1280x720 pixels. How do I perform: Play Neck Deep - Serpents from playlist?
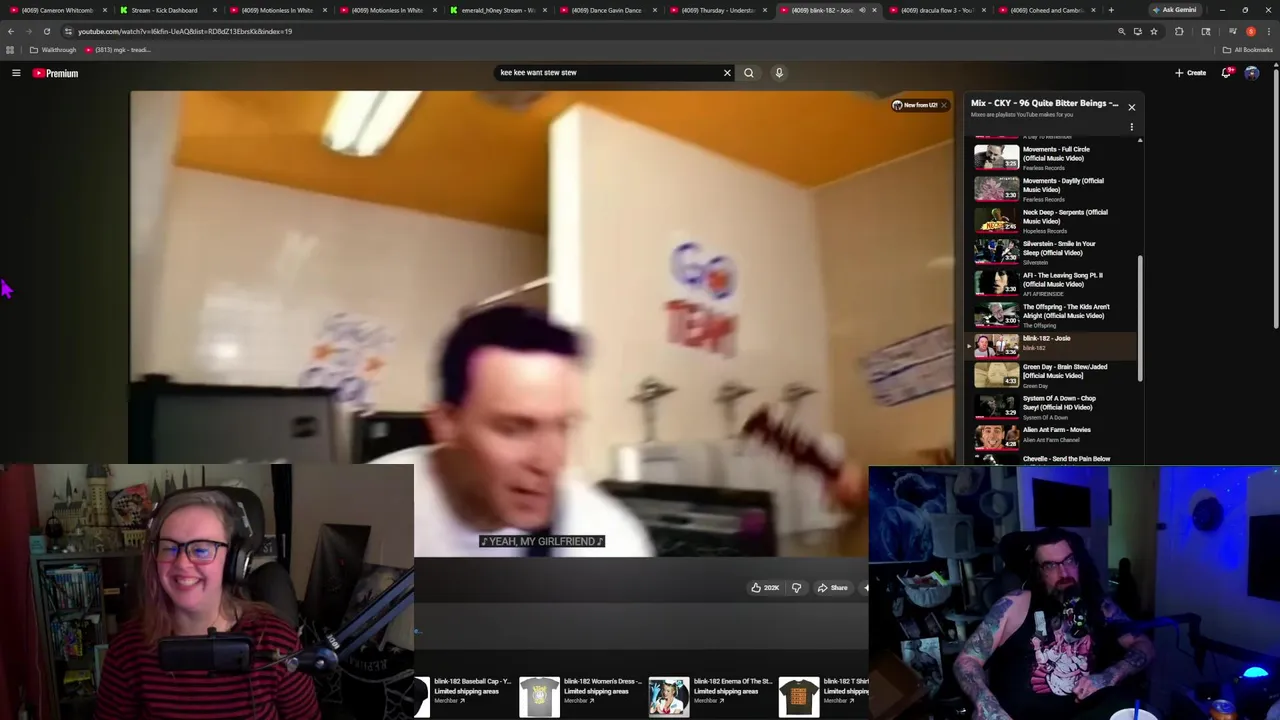pyautogui.click(x=1050, y=220)
